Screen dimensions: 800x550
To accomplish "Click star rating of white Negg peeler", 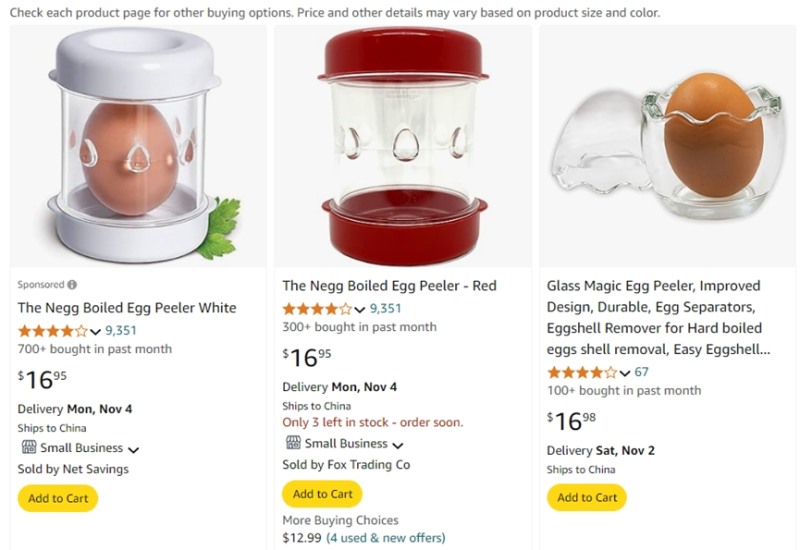I will pos(52,331).
